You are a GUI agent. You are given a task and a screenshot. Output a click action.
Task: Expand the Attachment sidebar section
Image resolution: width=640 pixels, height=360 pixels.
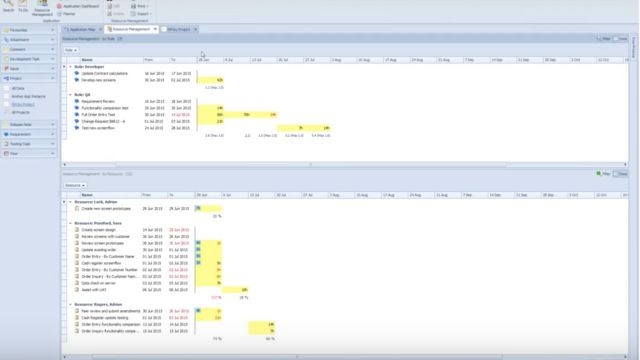(29, 40)
